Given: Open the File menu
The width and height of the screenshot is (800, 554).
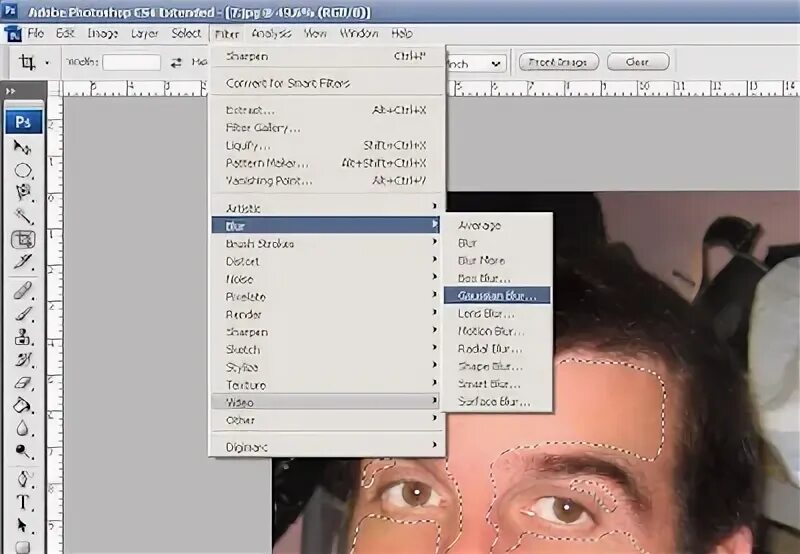Looking at the screenshot, I should (x=35, y=34).
